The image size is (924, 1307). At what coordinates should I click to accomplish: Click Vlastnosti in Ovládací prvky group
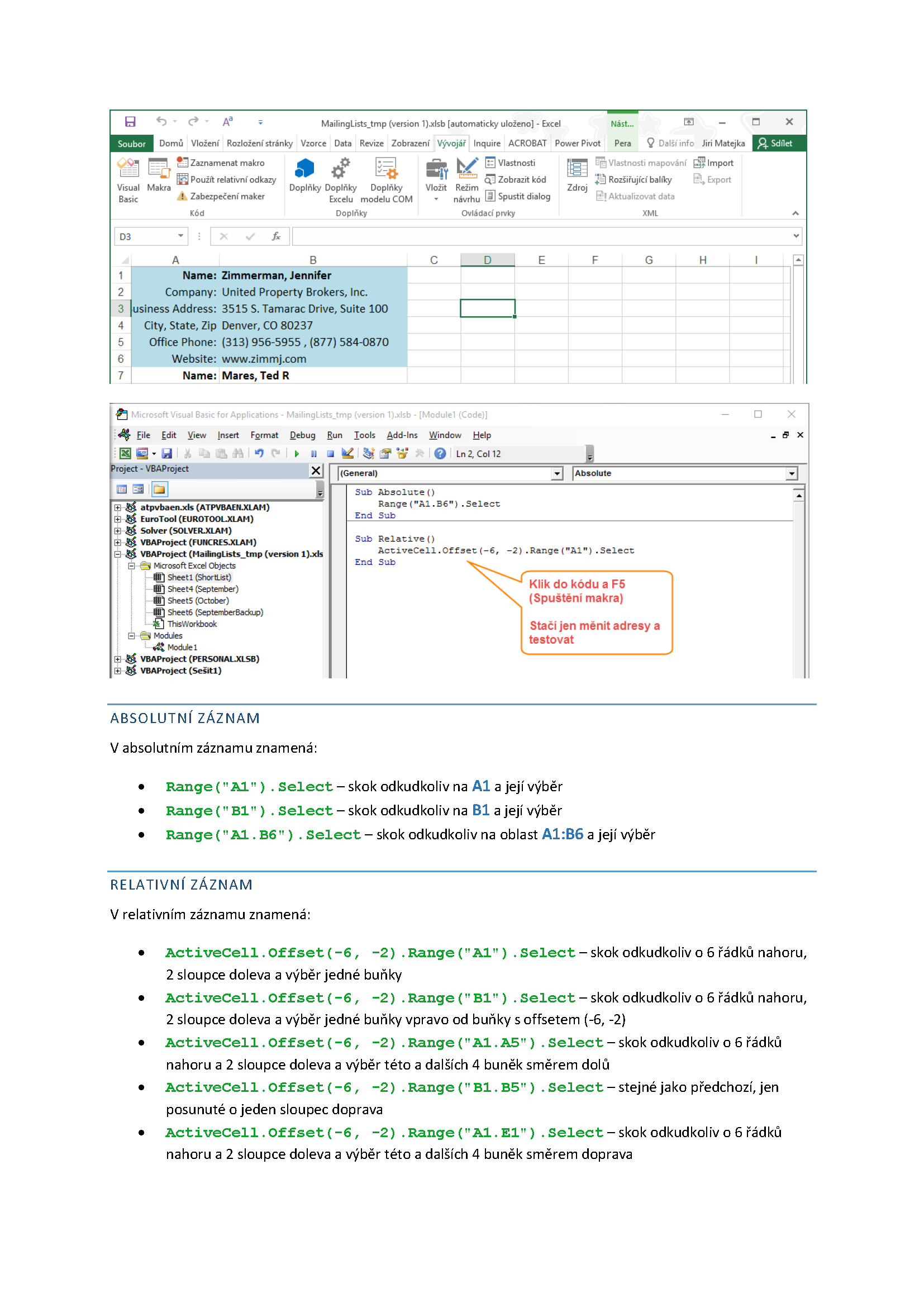pos(511,163)
